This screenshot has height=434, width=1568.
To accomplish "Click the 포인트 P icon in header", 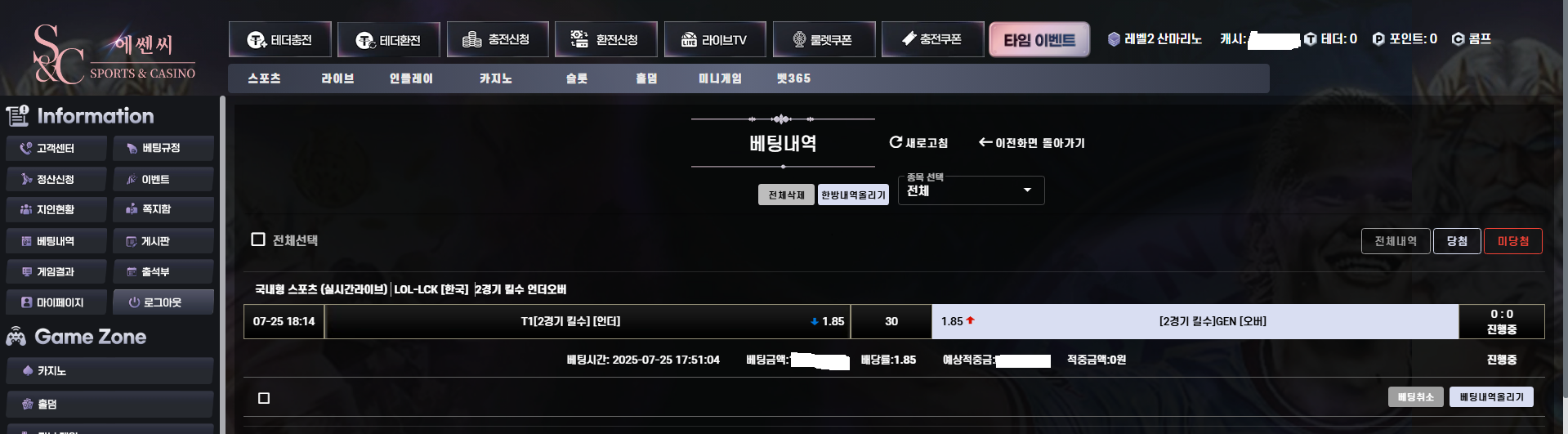I will click(1378, 39).
